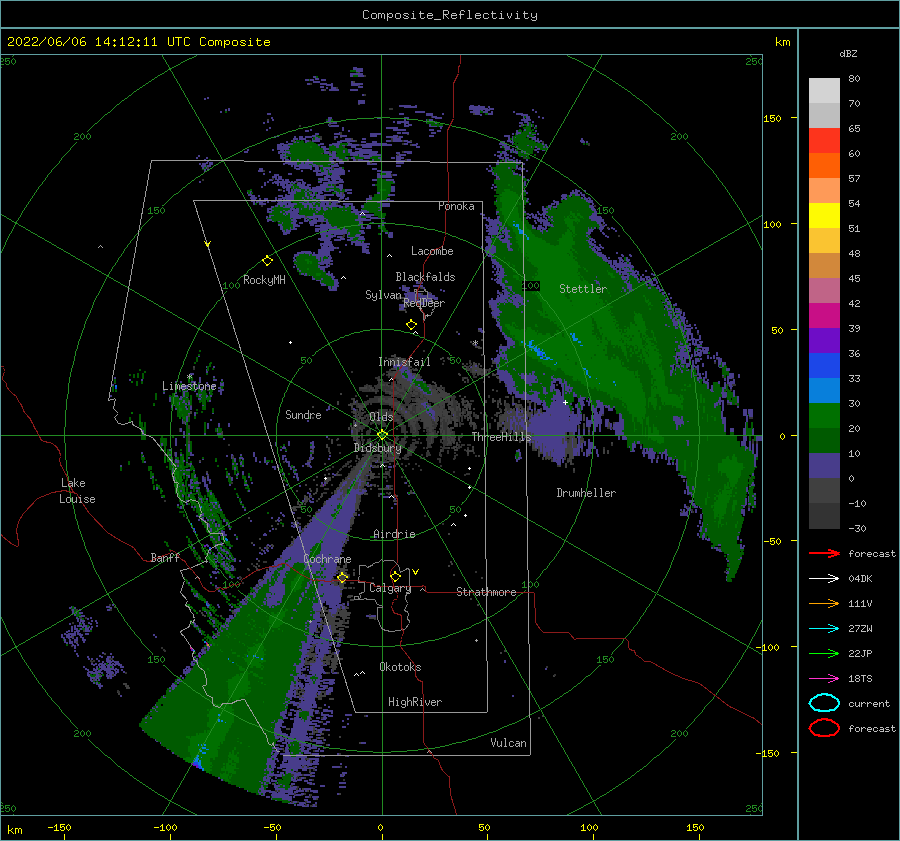Select the white 04DK arrow legend icon
This screenshot has width=900, height=841.
[824, 578]
